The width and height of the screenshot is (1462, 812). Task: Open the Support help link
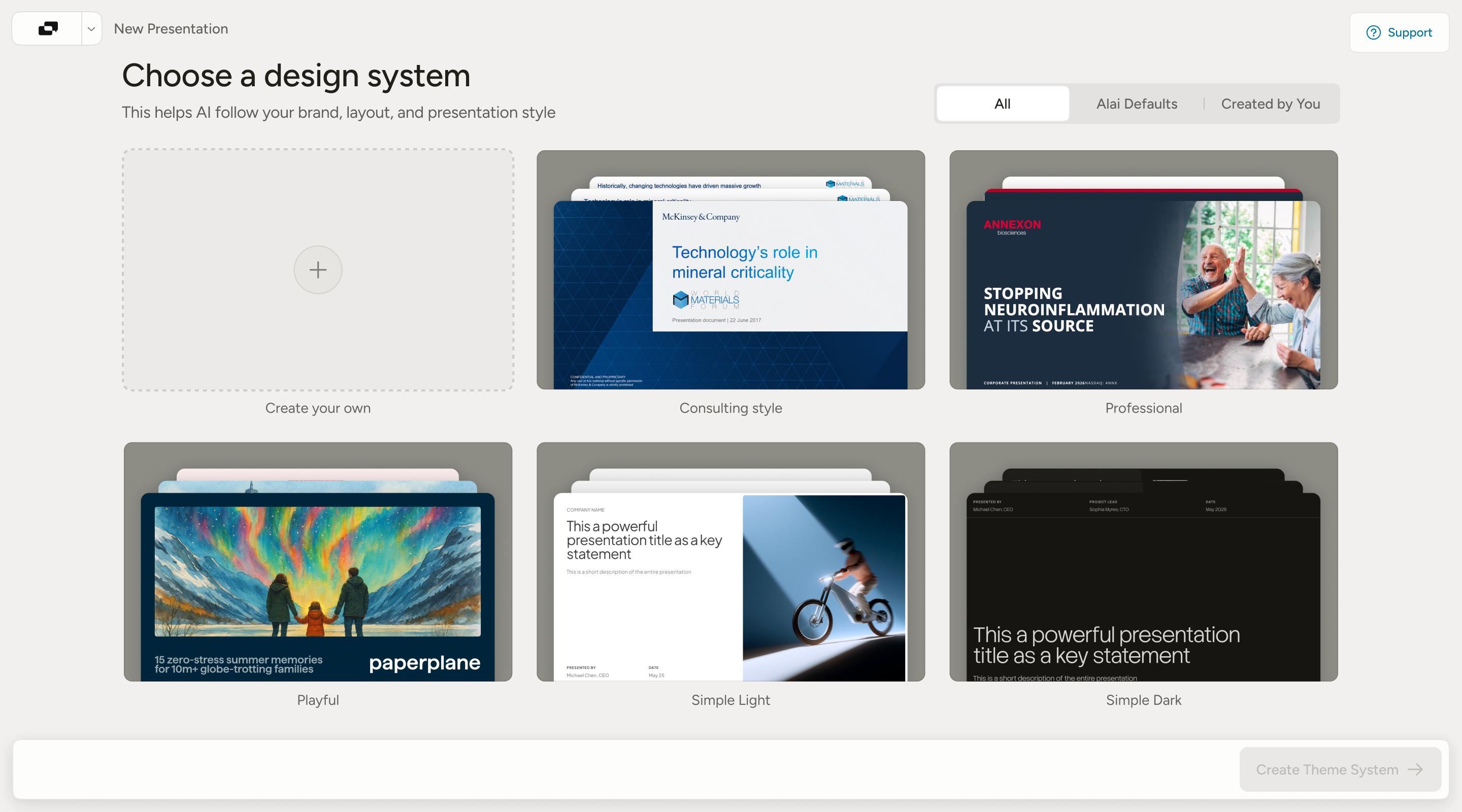coord(1399,32)
